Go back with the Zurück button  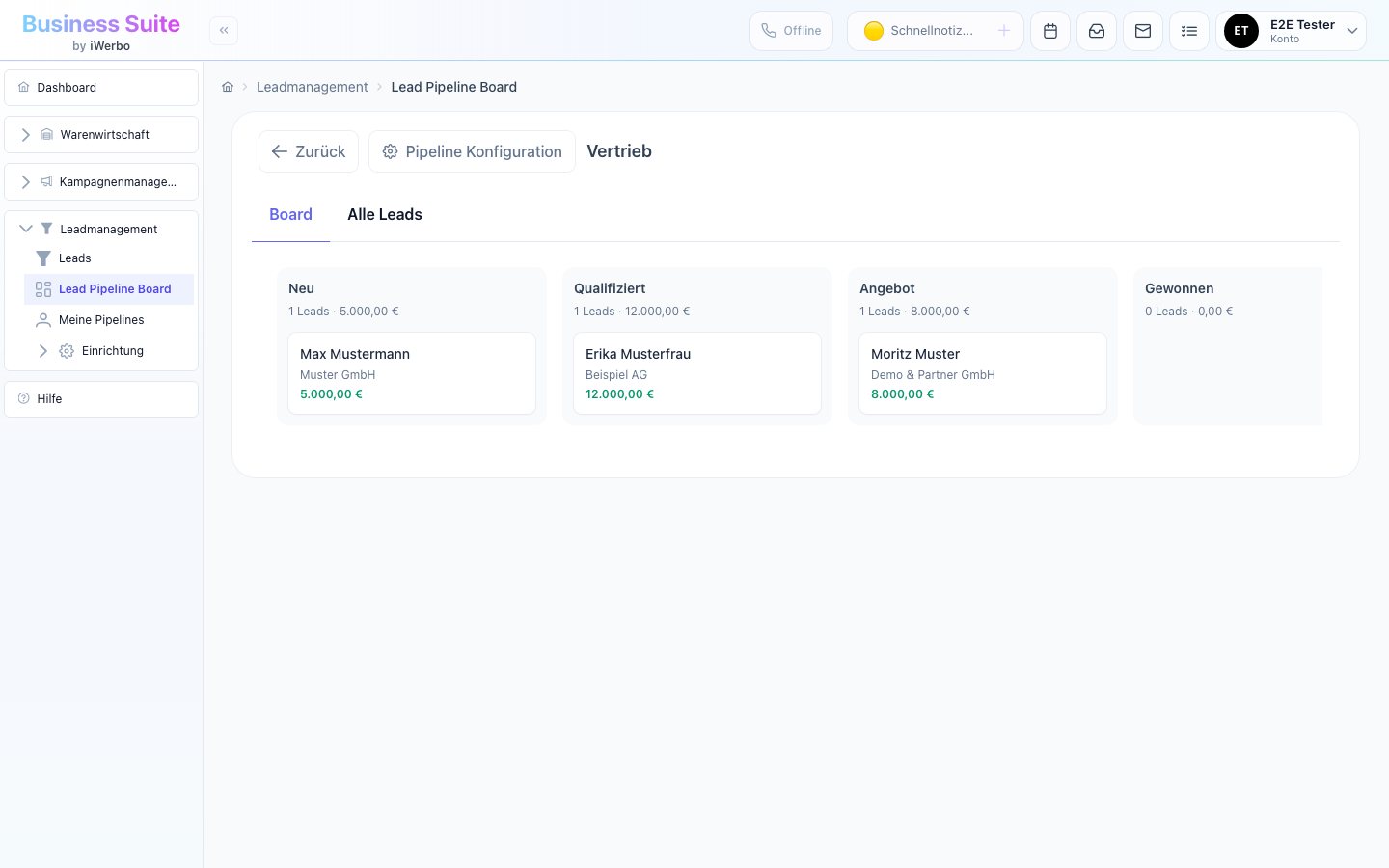[x=309, y=151]
